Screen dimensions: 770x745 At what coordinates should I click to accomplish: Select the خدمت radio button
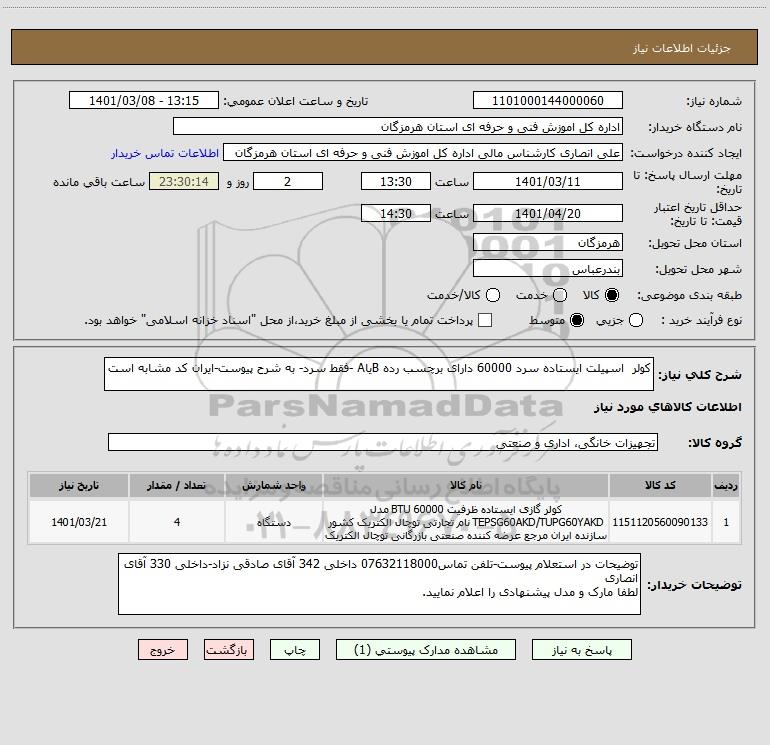[560, 295]
